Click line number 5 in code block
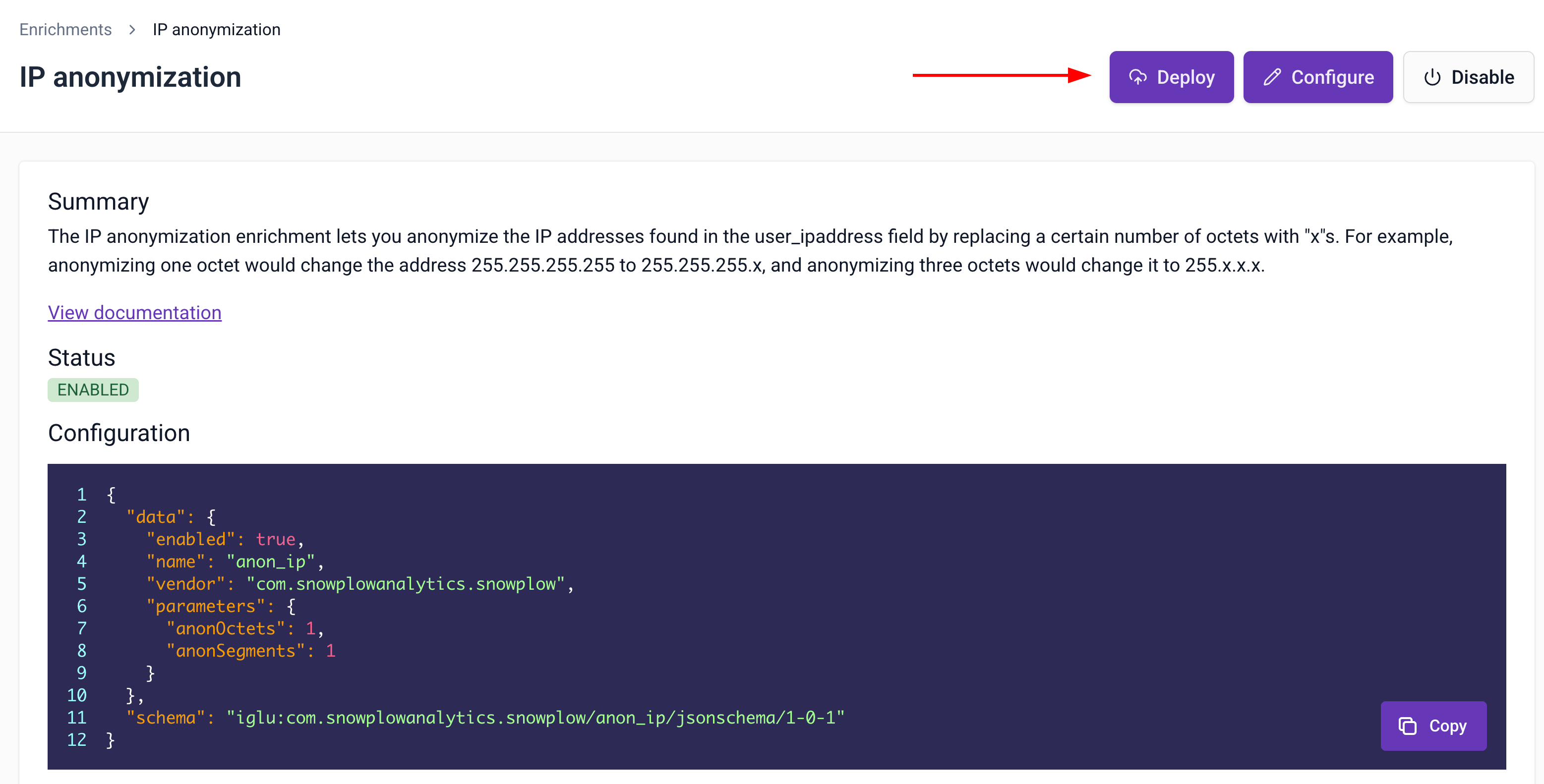The image size is (1544, 784). [x=81, y=584]
